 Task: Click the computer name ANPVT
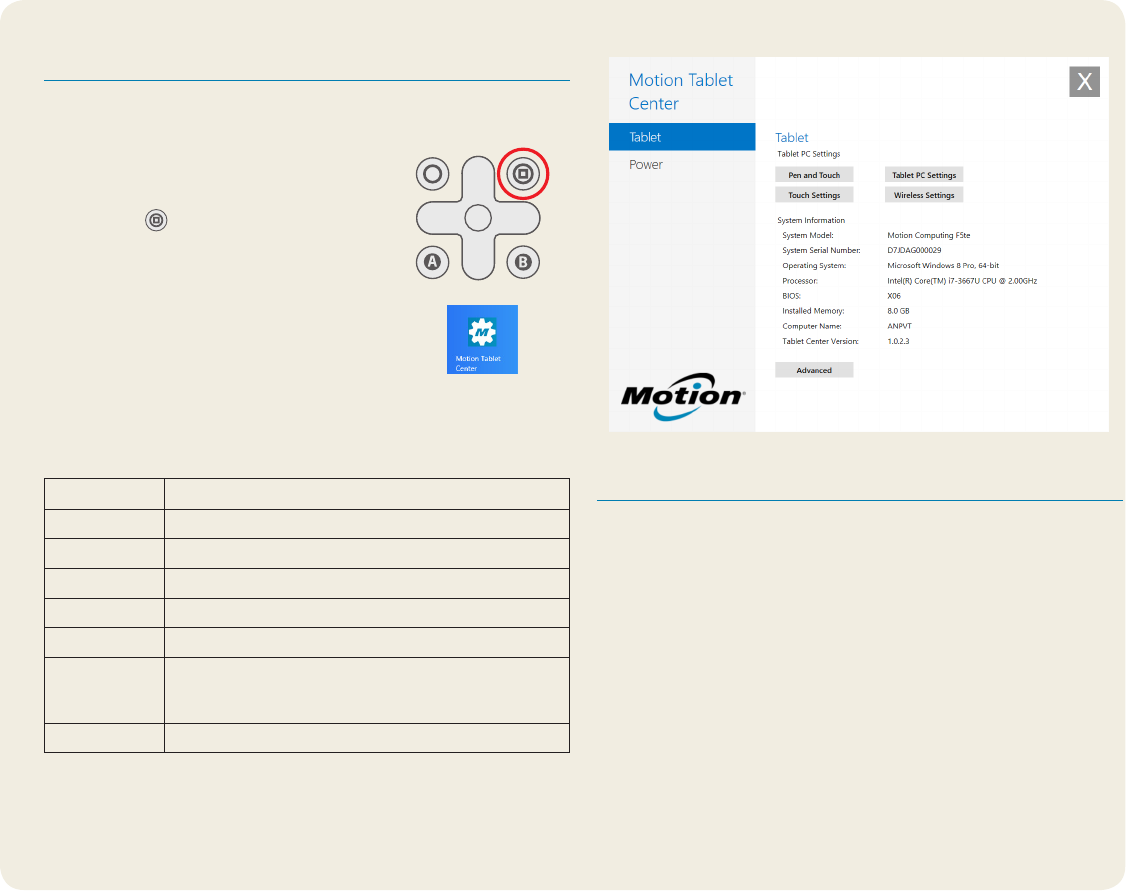[899, 326]
